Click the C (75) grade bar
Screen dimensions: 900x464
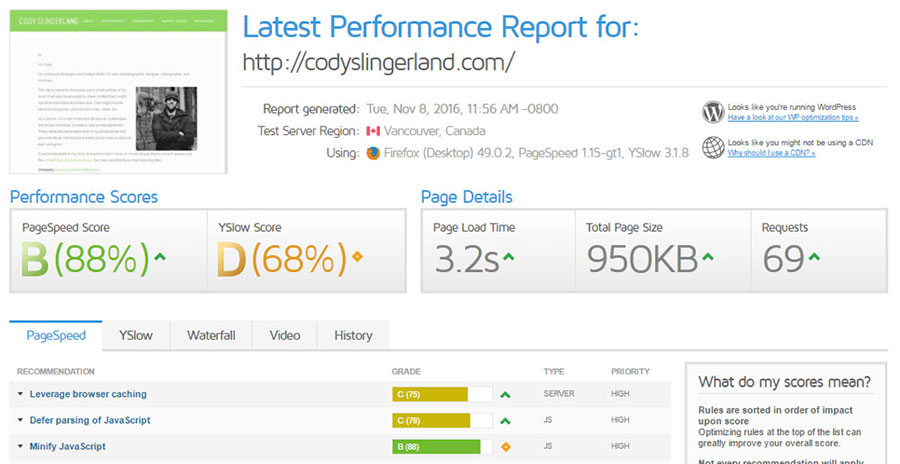[442, 395]
